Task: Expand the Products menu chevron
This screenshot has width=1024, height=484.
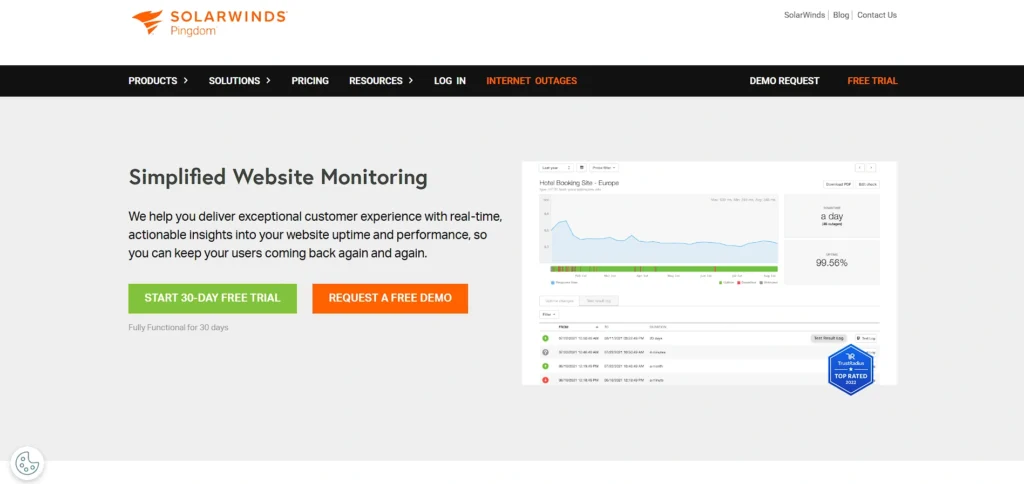Action: 185,80
